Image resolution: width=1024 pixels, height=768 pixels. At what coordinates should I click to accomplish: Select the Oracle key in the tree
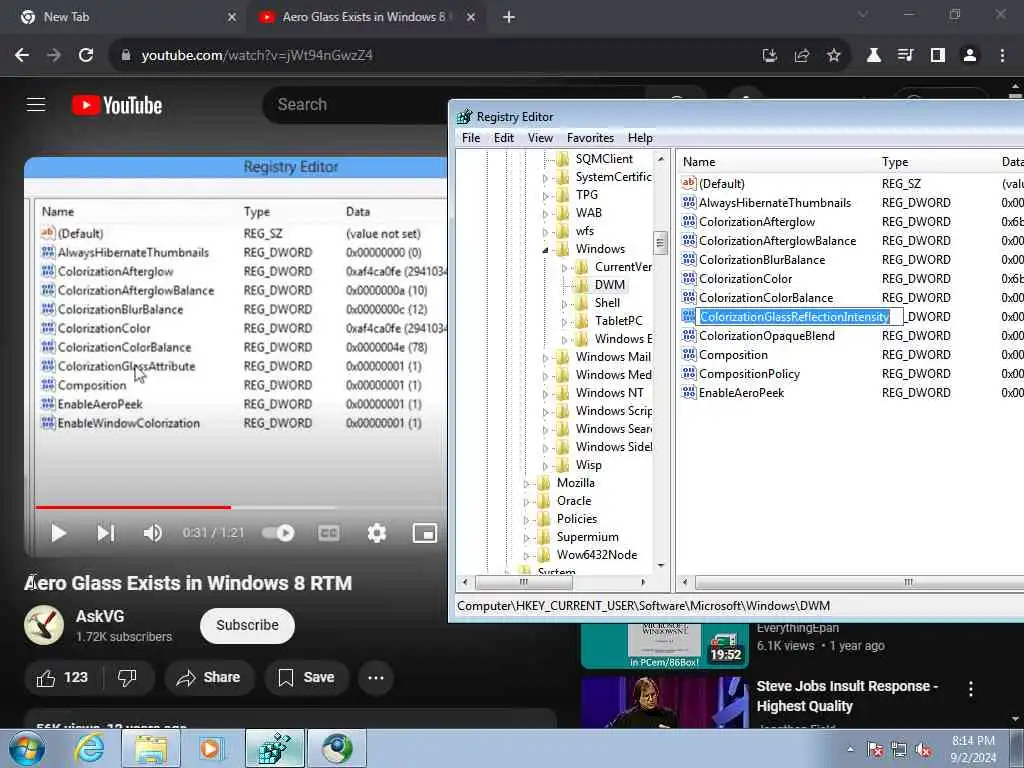[x=574, y=501]
